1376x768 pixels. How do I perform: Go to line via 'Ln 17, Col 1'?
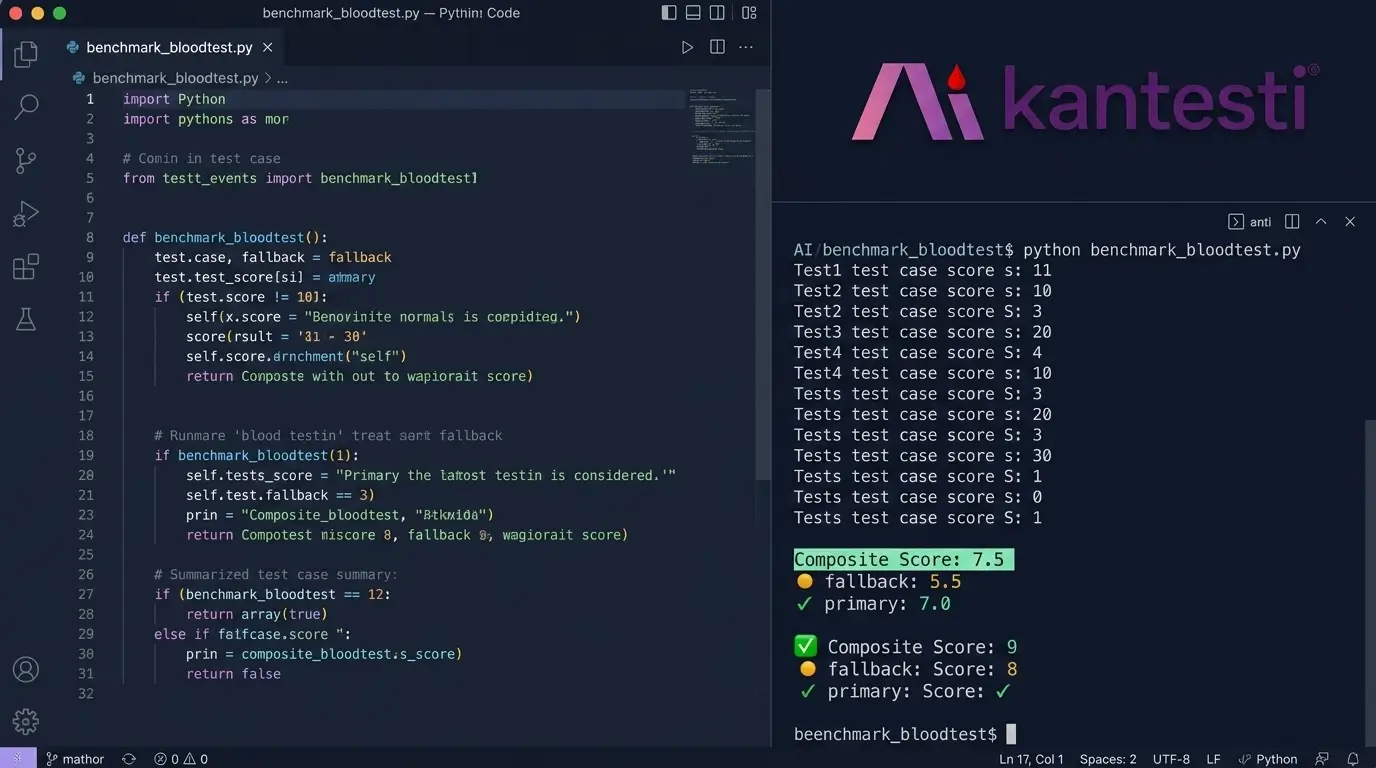(1032, 758)
